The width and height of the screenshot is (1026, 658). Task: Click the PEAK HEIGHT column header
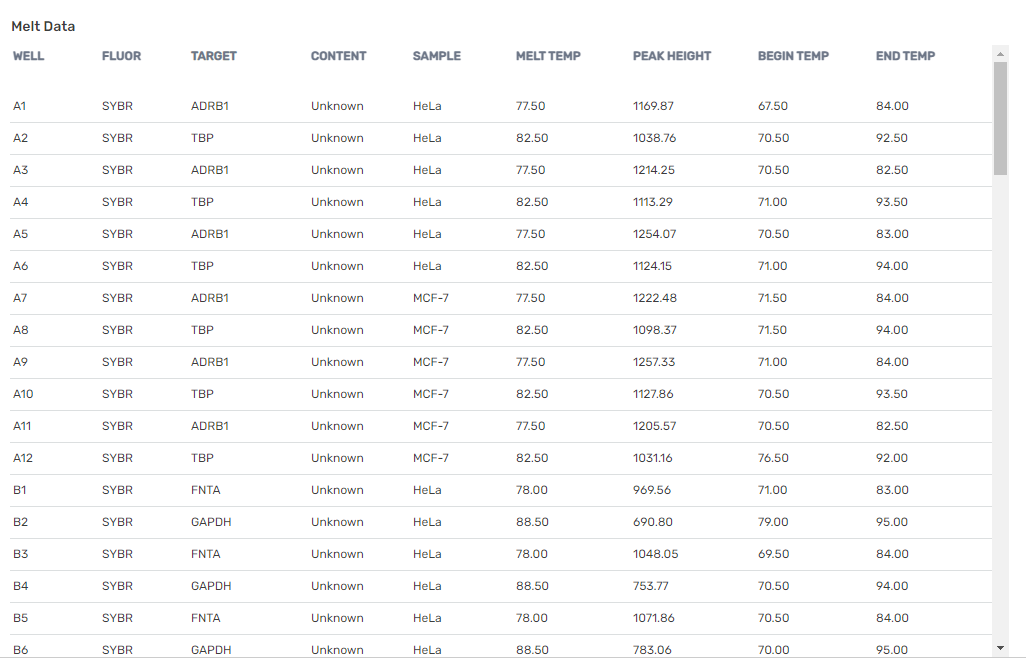click(x=672, y=56)
